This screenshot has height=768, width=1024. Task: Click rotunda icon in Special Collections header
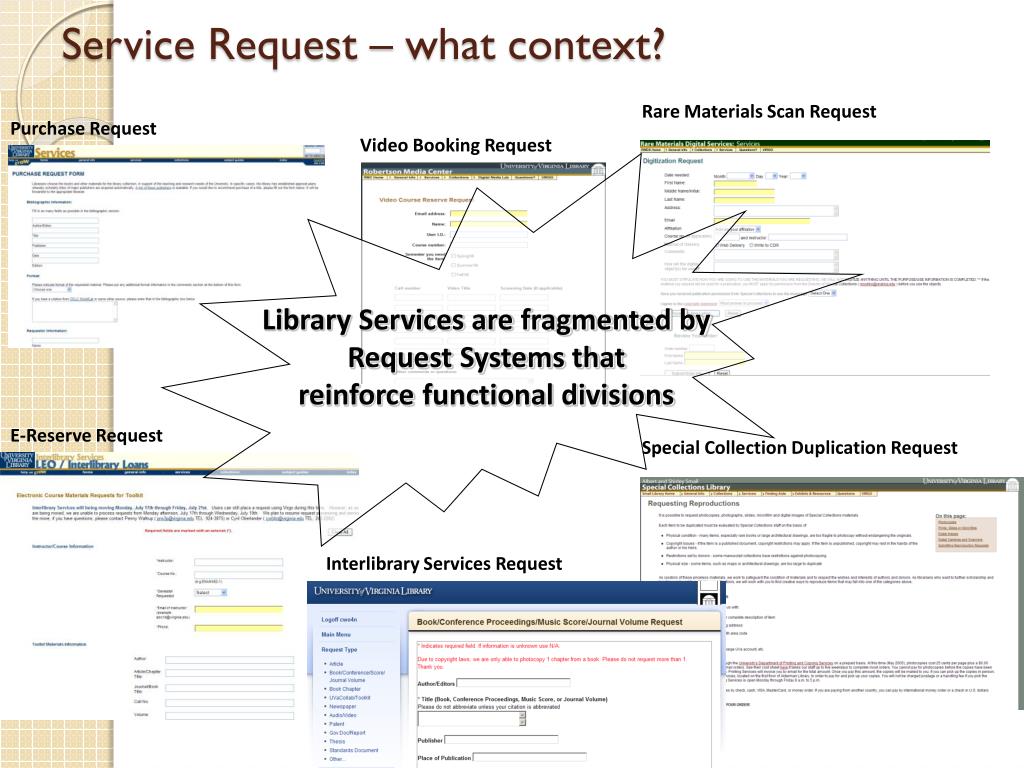coord(1012,484)
